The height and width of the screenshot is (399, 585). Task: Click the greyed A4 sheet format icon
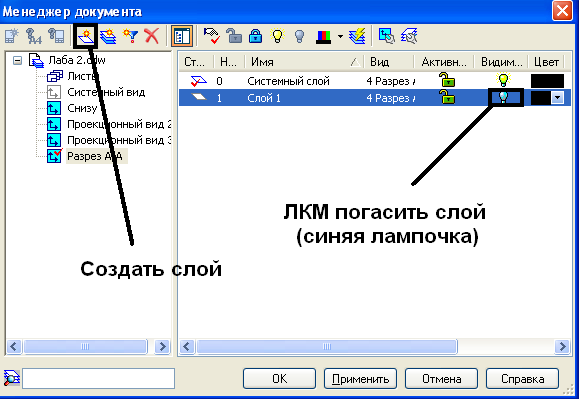tap(34, 36)
